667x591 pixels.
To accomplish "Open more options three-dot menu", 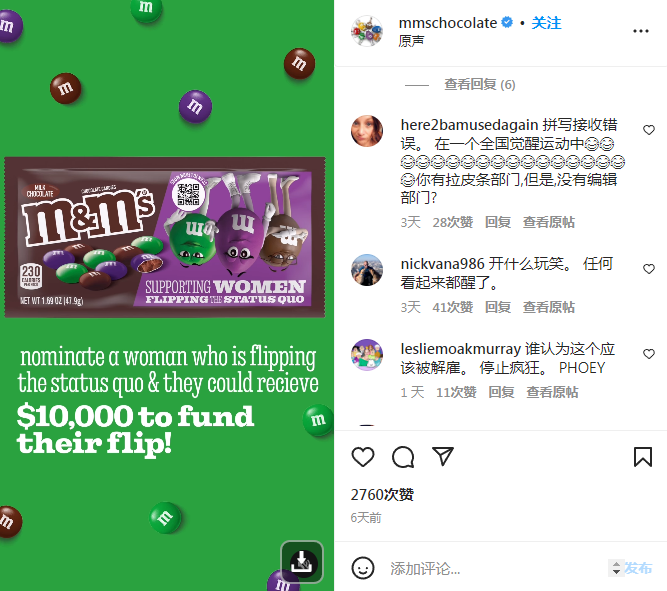I will coord(641,31).
